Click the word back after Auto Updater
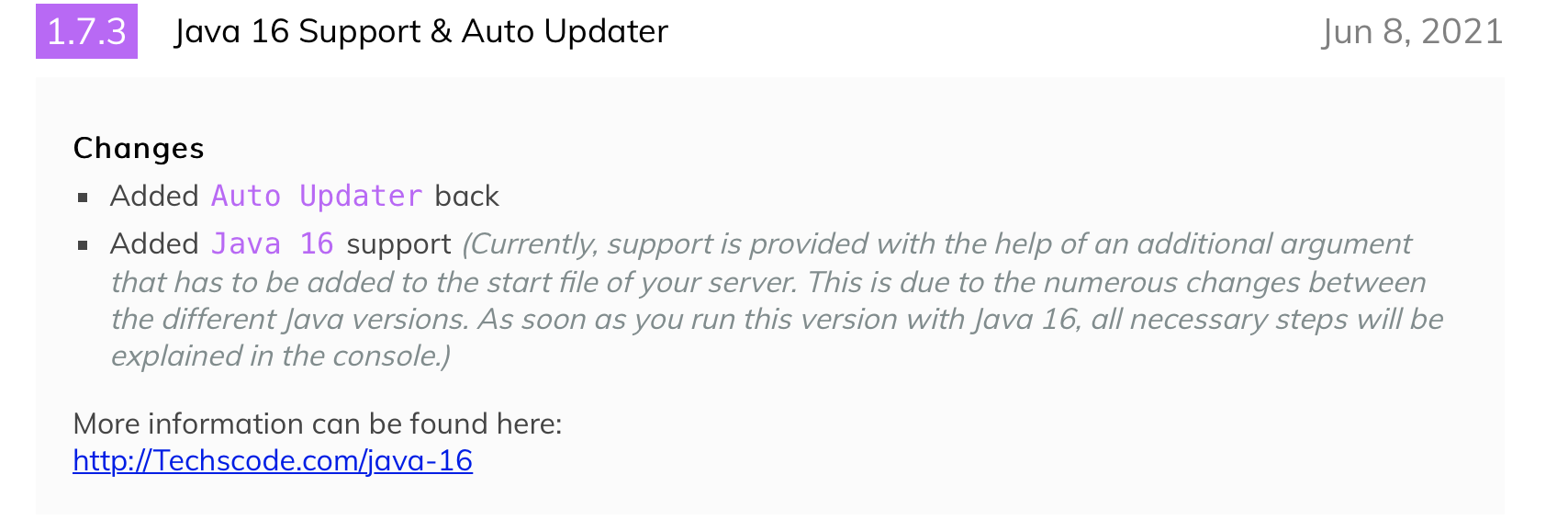The image size is (1568, 520). pyautogui.click(x=467, y=196)
